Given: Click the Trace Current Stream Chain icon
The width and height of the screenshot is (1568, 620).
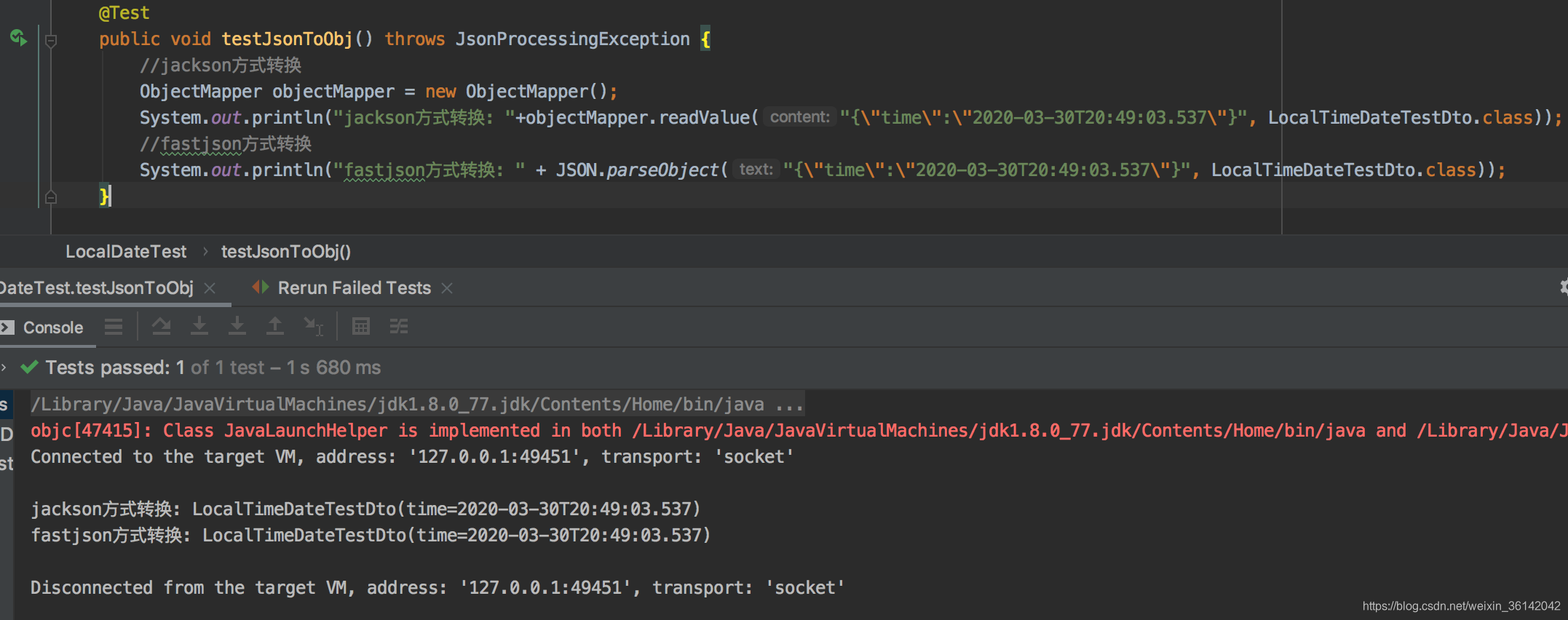Looking at the screenshot, I should [399, 327].
